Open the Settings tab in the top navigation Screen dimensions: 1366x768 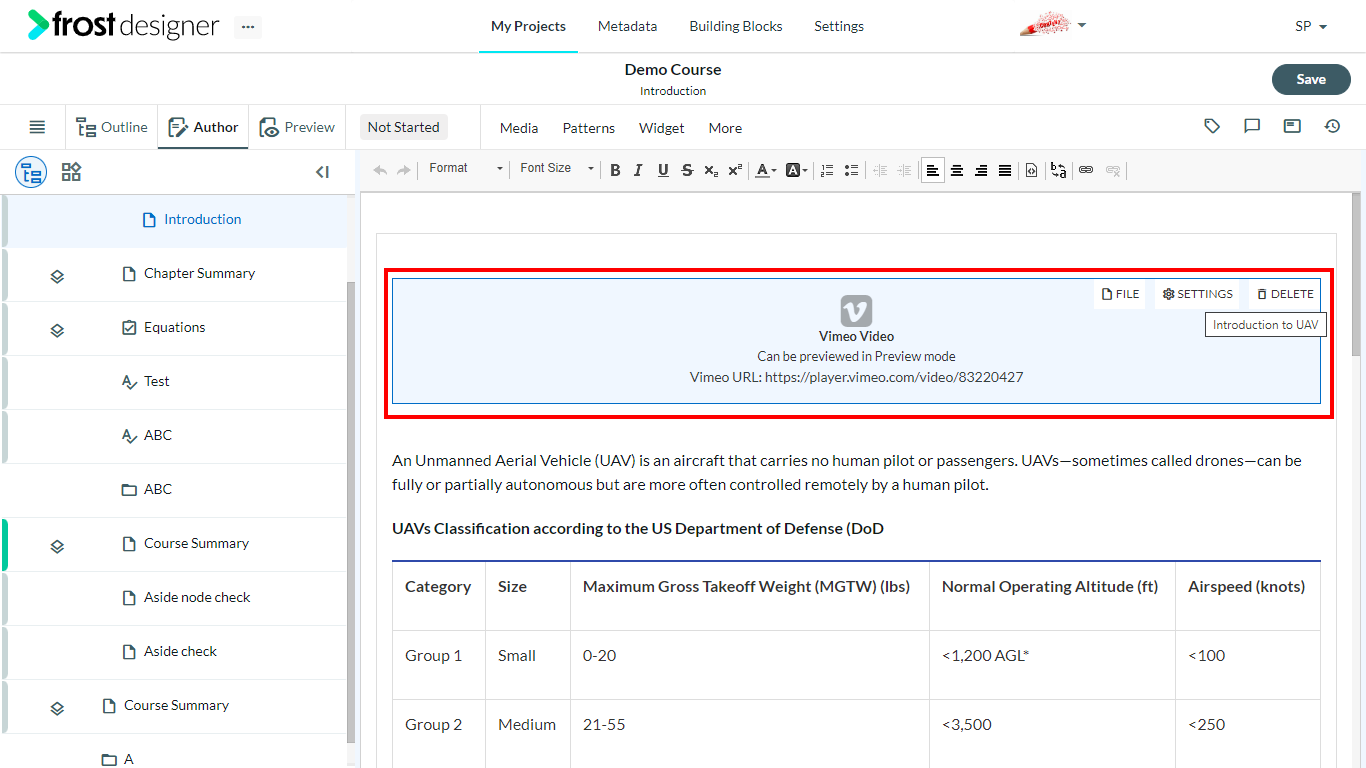point(839,26)
